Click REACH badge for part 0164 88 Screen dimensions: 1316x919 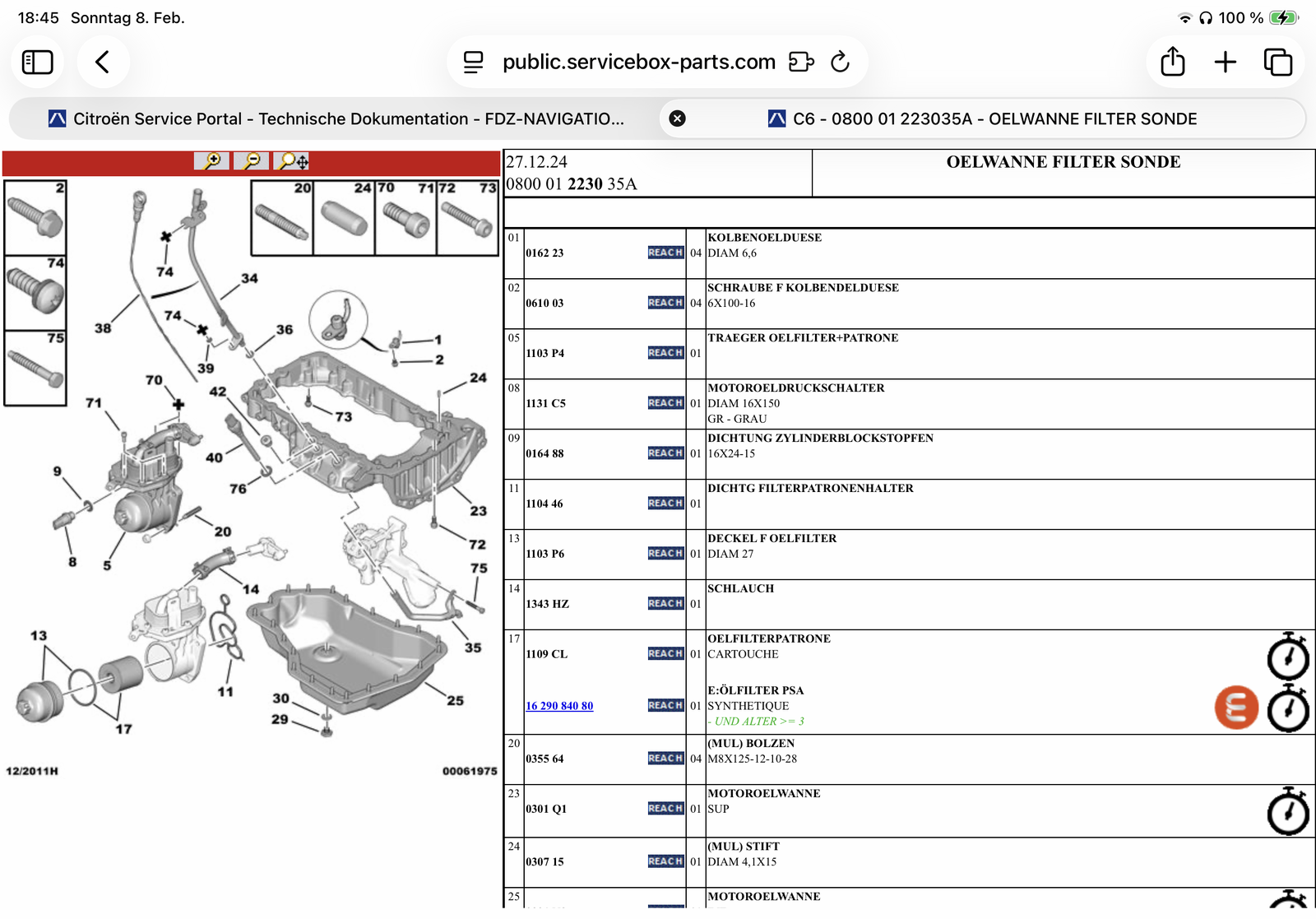[665, 453]
